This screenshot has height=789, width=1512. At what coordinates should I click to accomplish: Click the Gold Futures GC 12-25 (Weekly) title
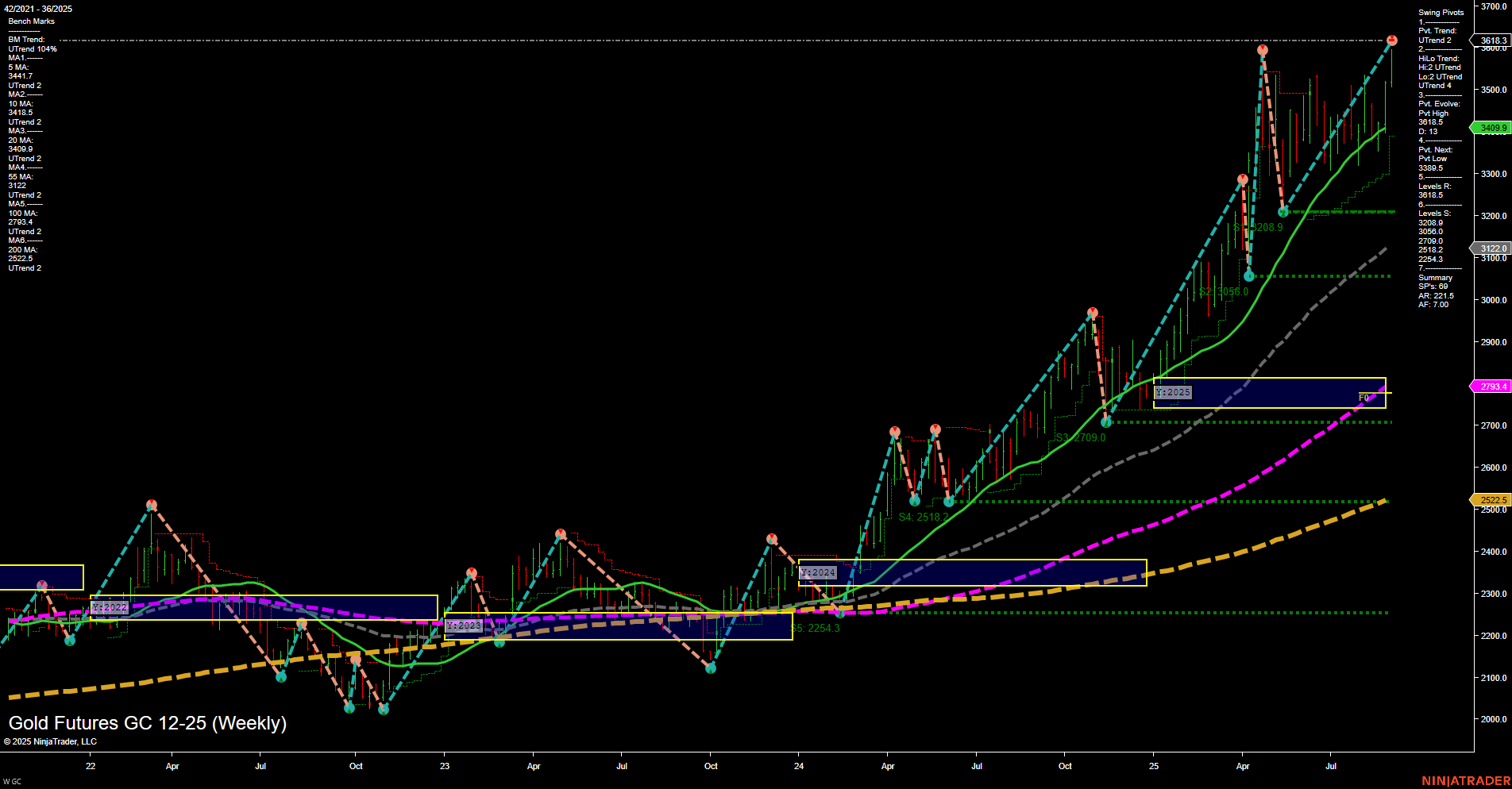(x=146, y=723)
